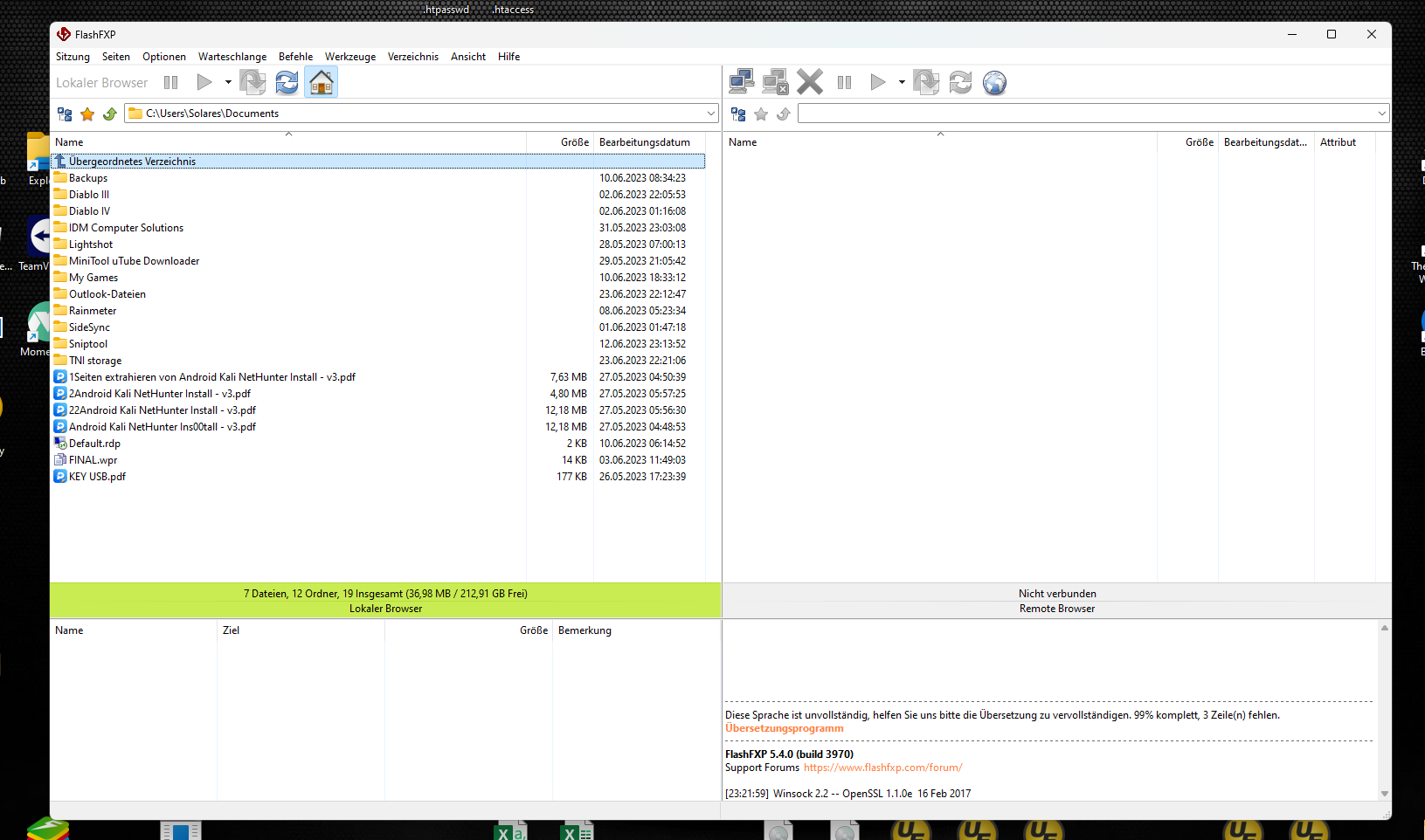Open the Übersetzungsprogramm link
This screenshot has height=840, width=1425.
pos(785,728)
